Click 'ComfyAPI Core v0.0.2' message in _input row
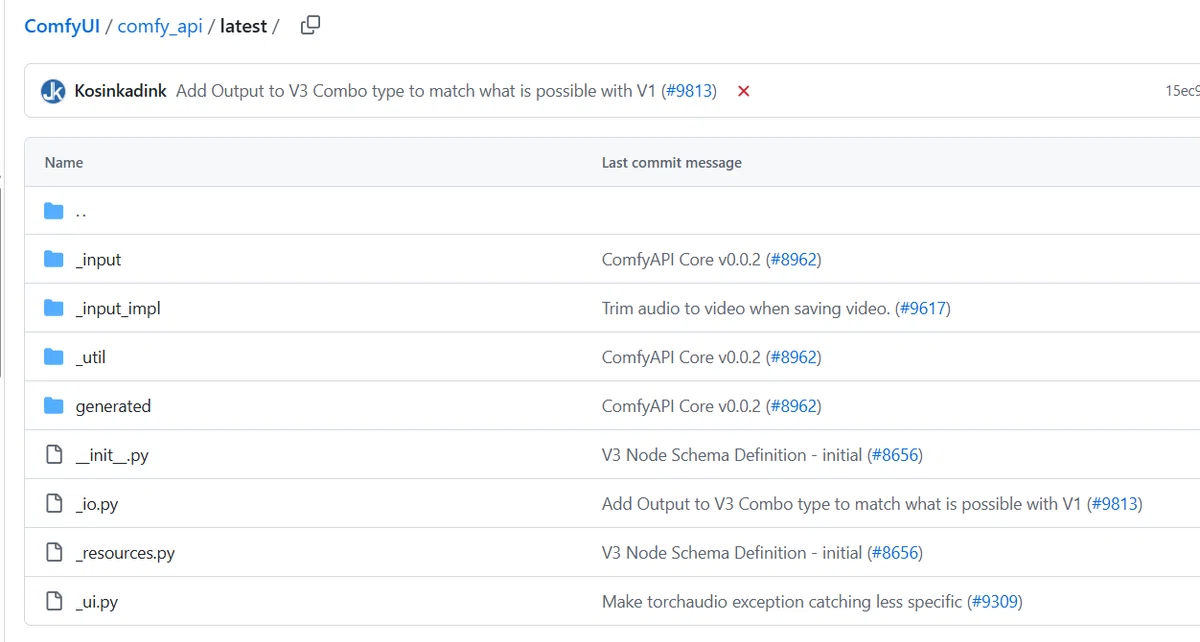 click(x=681, y=259)
